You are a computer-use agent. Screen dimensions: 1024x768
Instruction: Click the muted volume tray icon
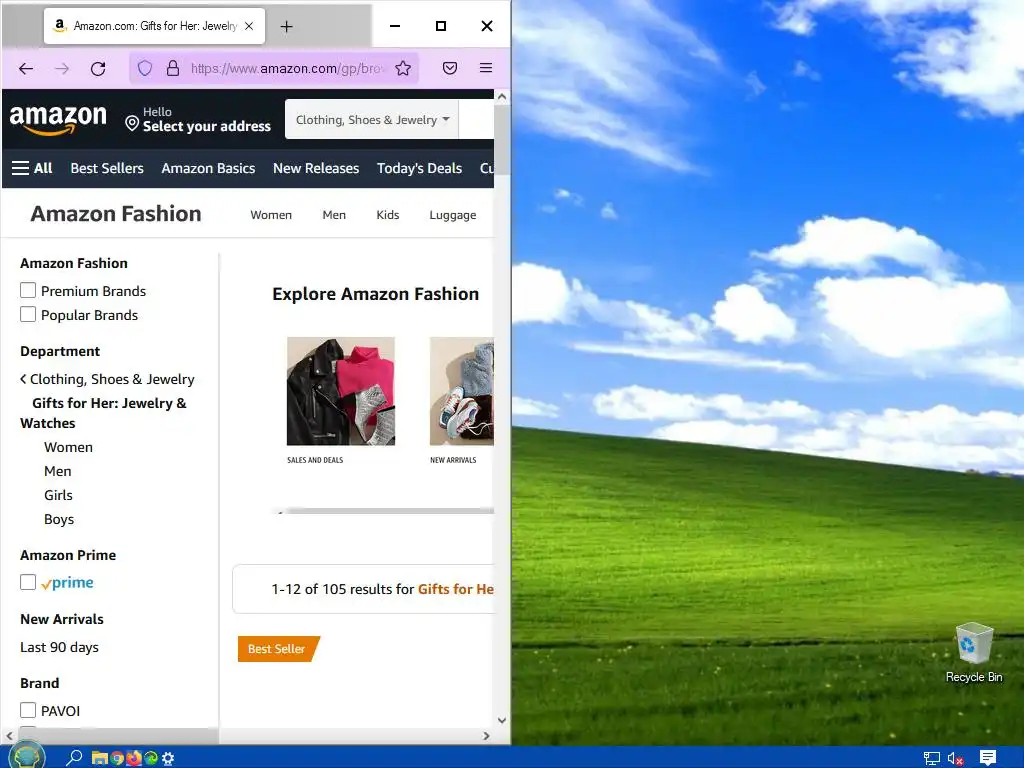click(x=955, y=758)
